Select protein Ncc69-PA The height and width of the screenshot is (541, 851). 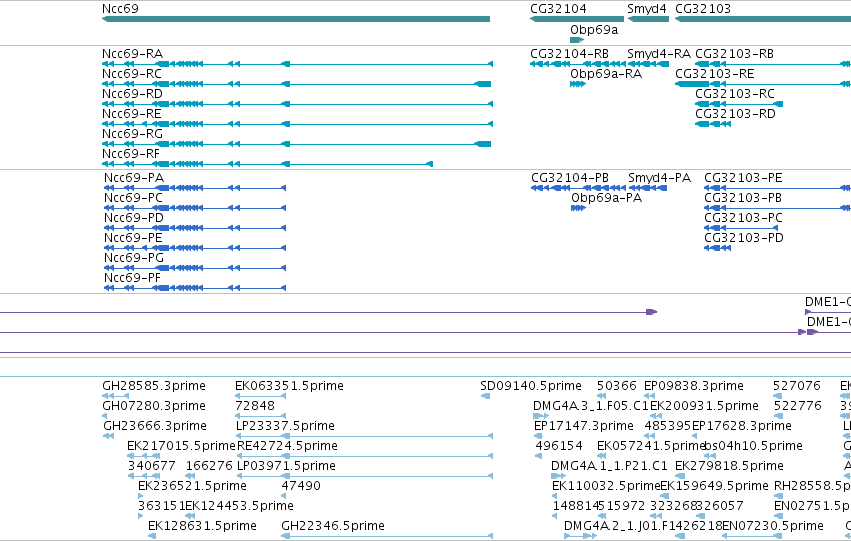[195, 188]
